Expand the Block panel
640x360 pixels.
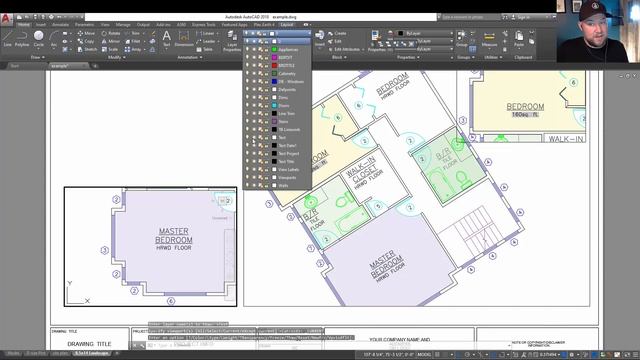(339, 58)
